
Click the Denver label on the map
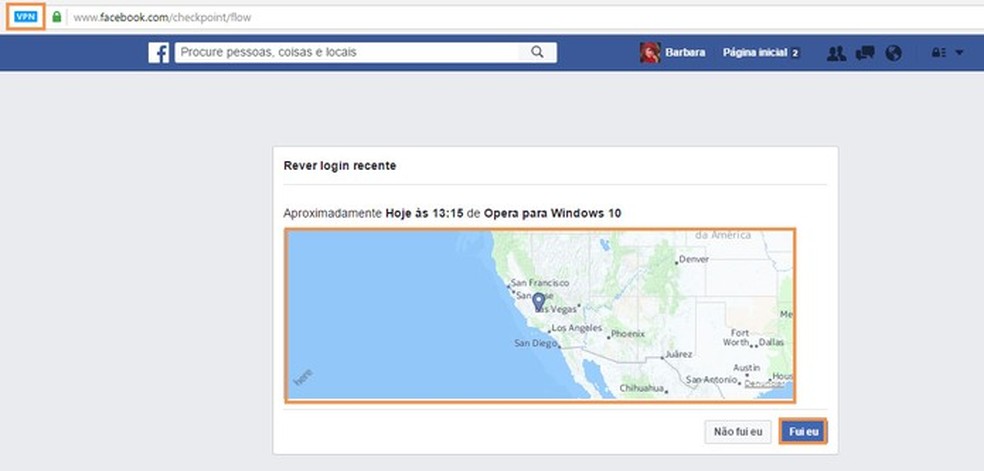click(693, 259)
